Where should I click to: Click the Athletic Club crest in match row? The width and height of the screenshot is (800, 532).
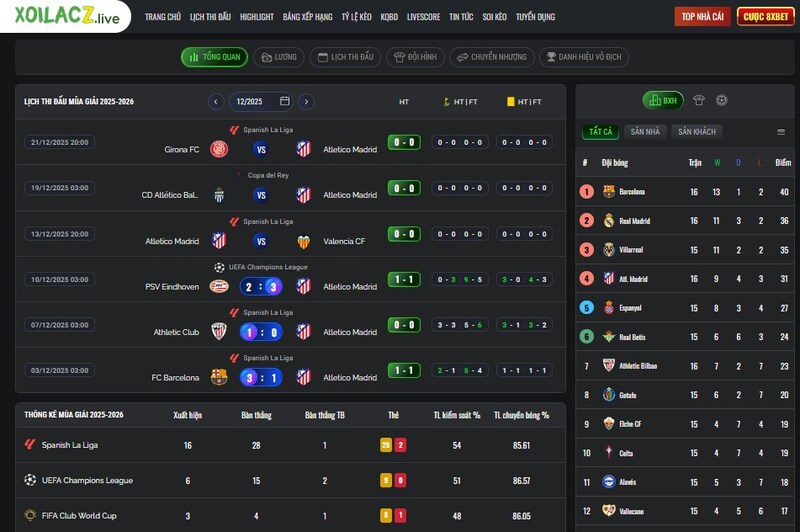tap(219, 332)
